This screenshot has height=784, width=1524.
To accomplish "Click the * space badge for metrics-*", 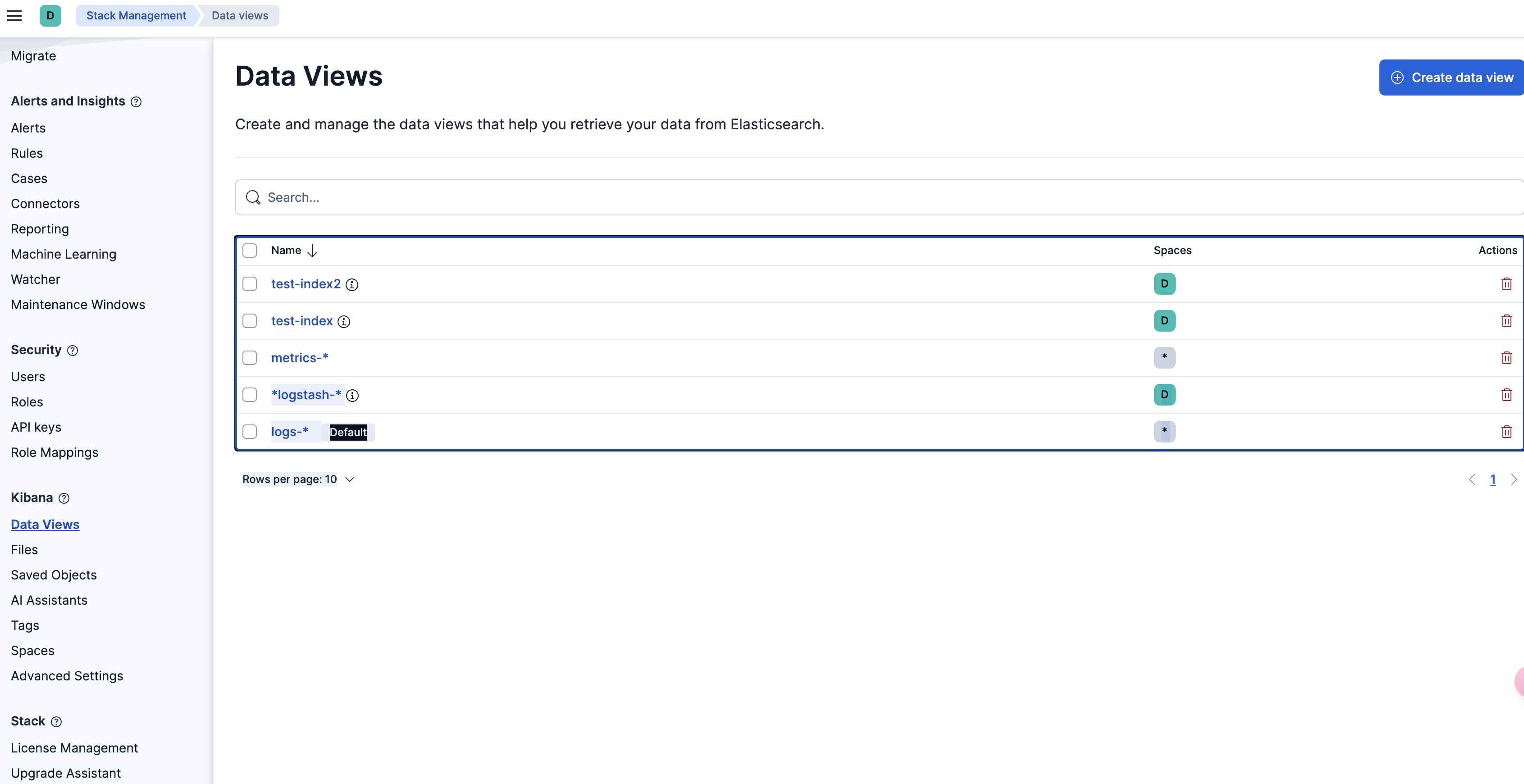I will click(x=1164, y=358).
